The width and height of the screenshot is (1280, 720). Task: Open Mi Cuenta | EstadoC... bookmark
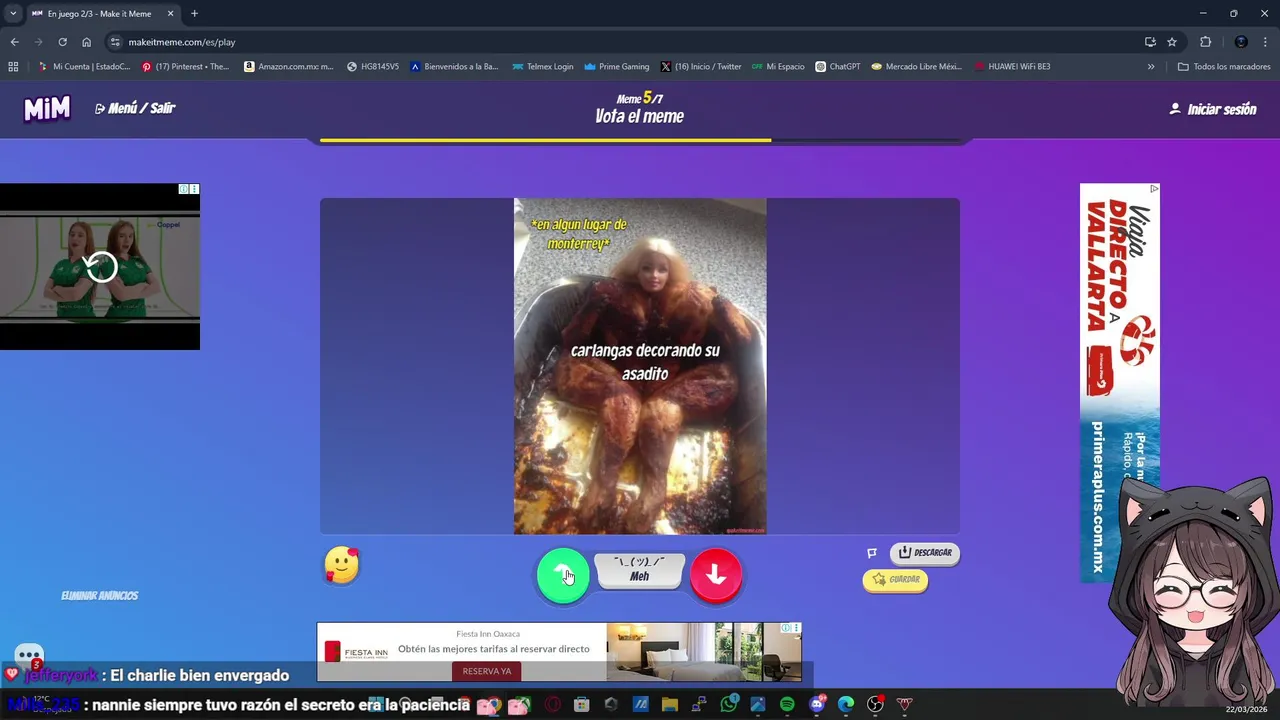pyautogui.click(x=84, y=67)
